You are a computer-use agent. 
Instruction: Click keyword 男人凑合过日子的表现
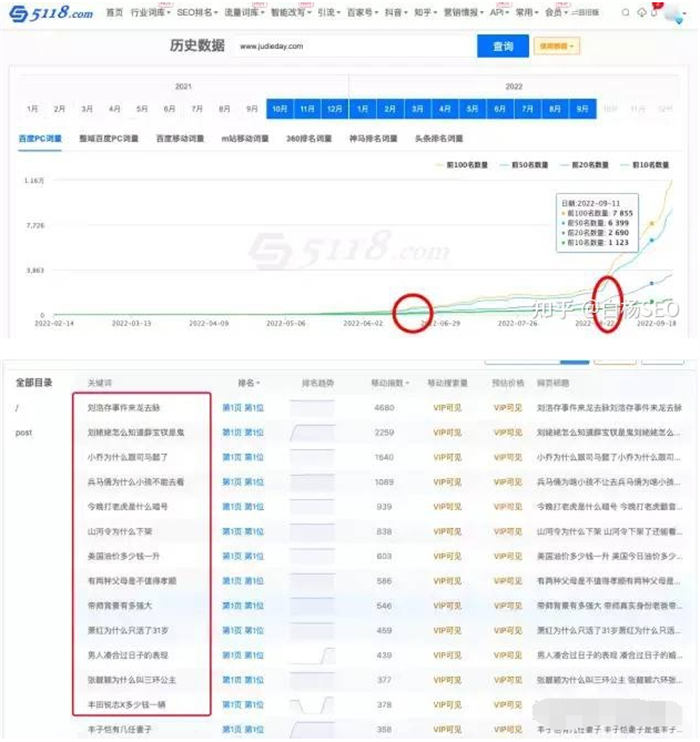tap(128, 655)
